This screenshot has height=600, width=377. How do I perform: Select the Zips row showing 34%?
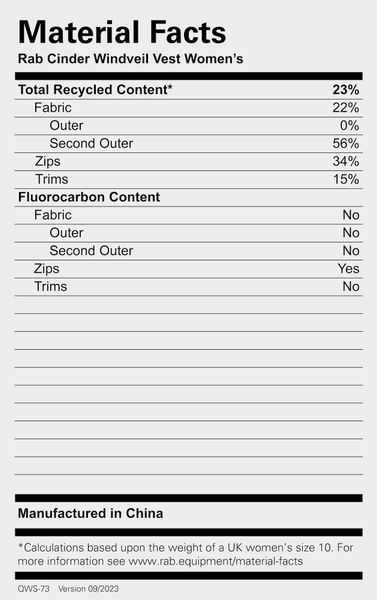(x=189, y=161)
